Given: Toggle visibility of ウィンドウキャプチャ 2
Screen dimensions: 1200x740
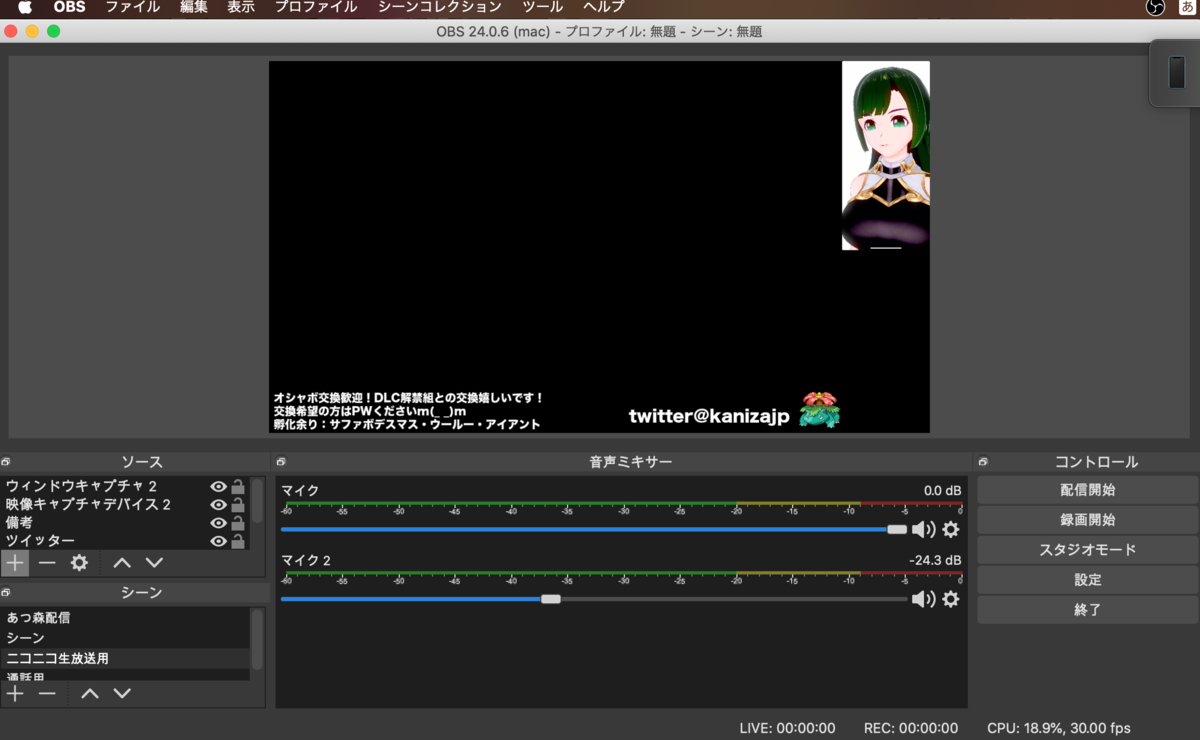Looking at the screenshot, I should point(218,487).
